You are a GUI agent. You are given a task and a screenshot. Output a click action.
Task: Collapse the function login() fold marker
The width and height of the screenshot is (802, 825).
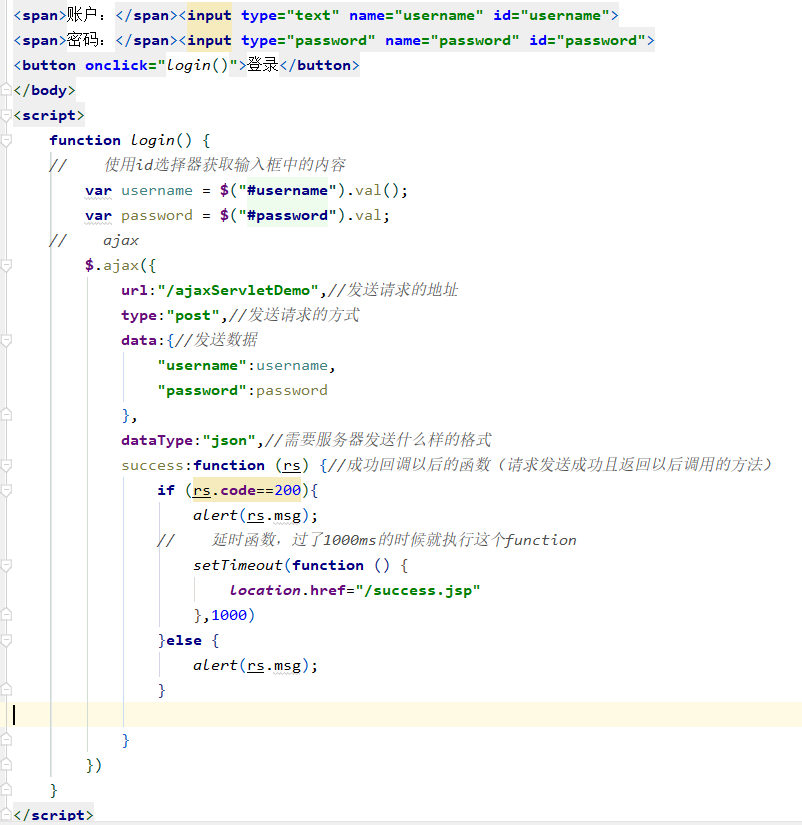tap(6, 140)
